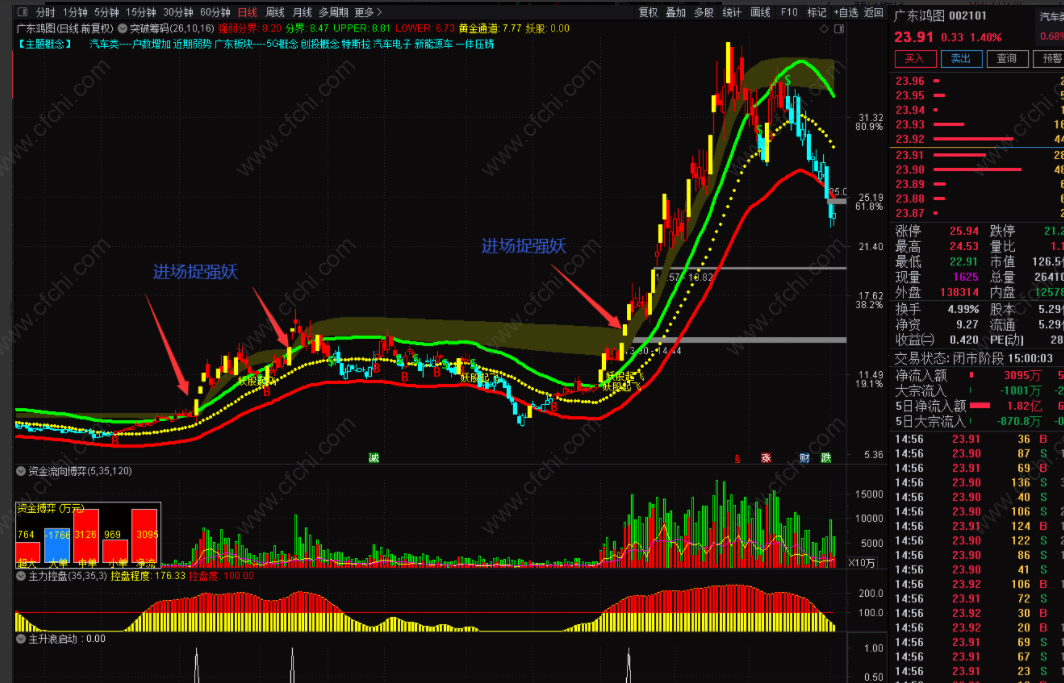Screen dimensions: 1064x683
Task: Toggle the 主升浪启动 indicator panel
Action: tap(21, 638)
